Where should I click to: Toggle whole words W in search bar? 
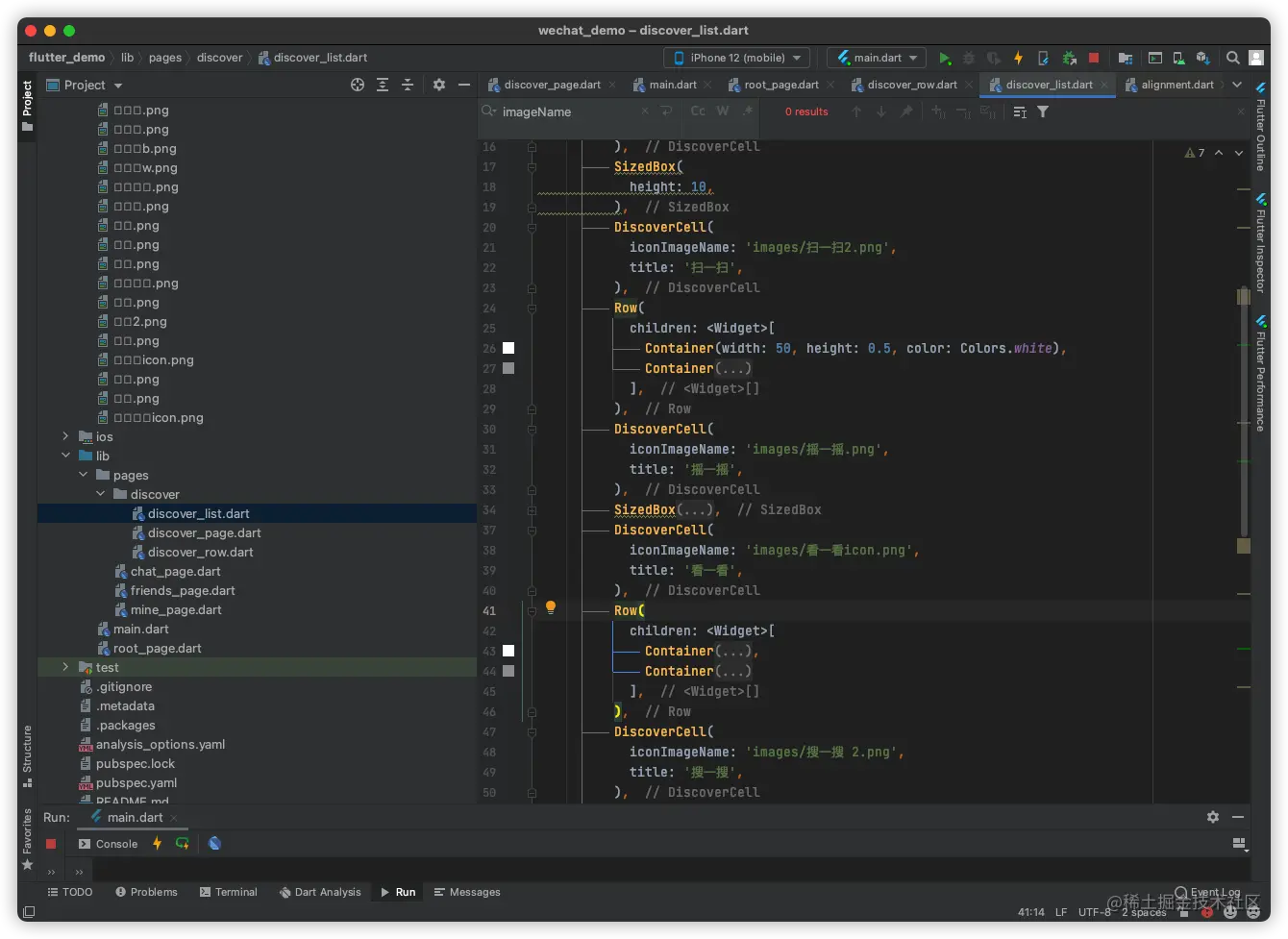coord(722,111)
